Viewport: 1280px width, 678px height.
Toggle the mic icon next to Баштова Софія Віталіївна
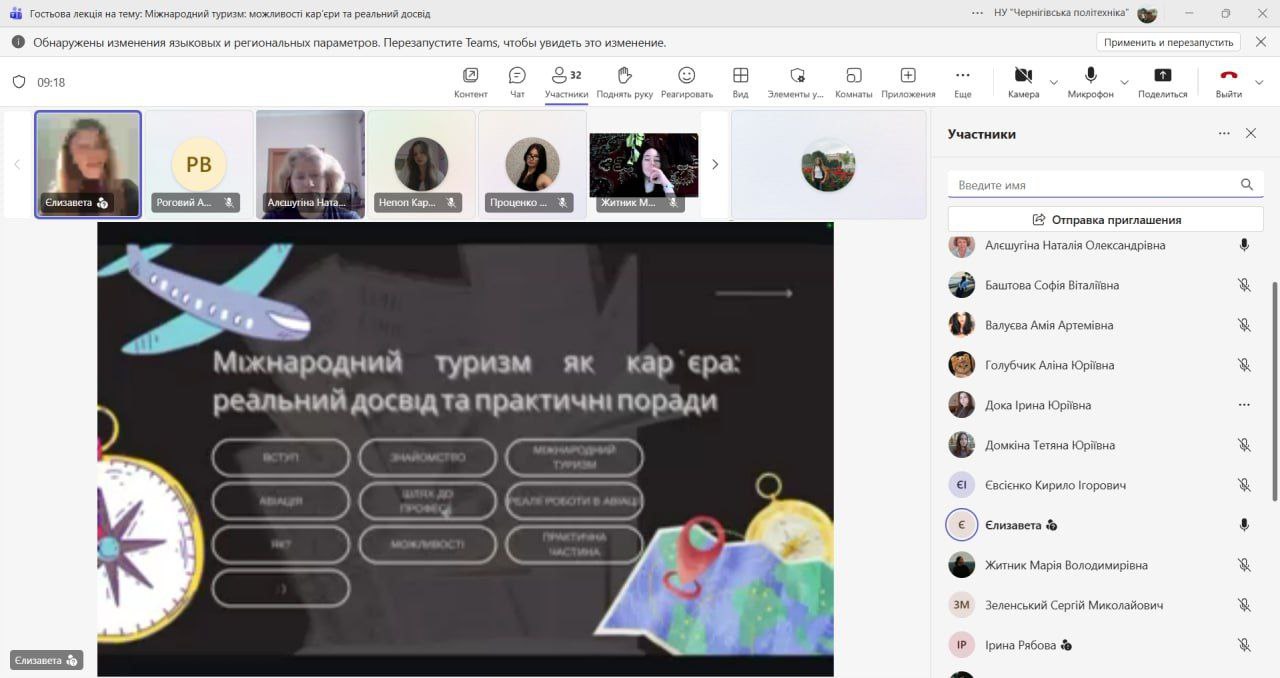pos(1244,285)
